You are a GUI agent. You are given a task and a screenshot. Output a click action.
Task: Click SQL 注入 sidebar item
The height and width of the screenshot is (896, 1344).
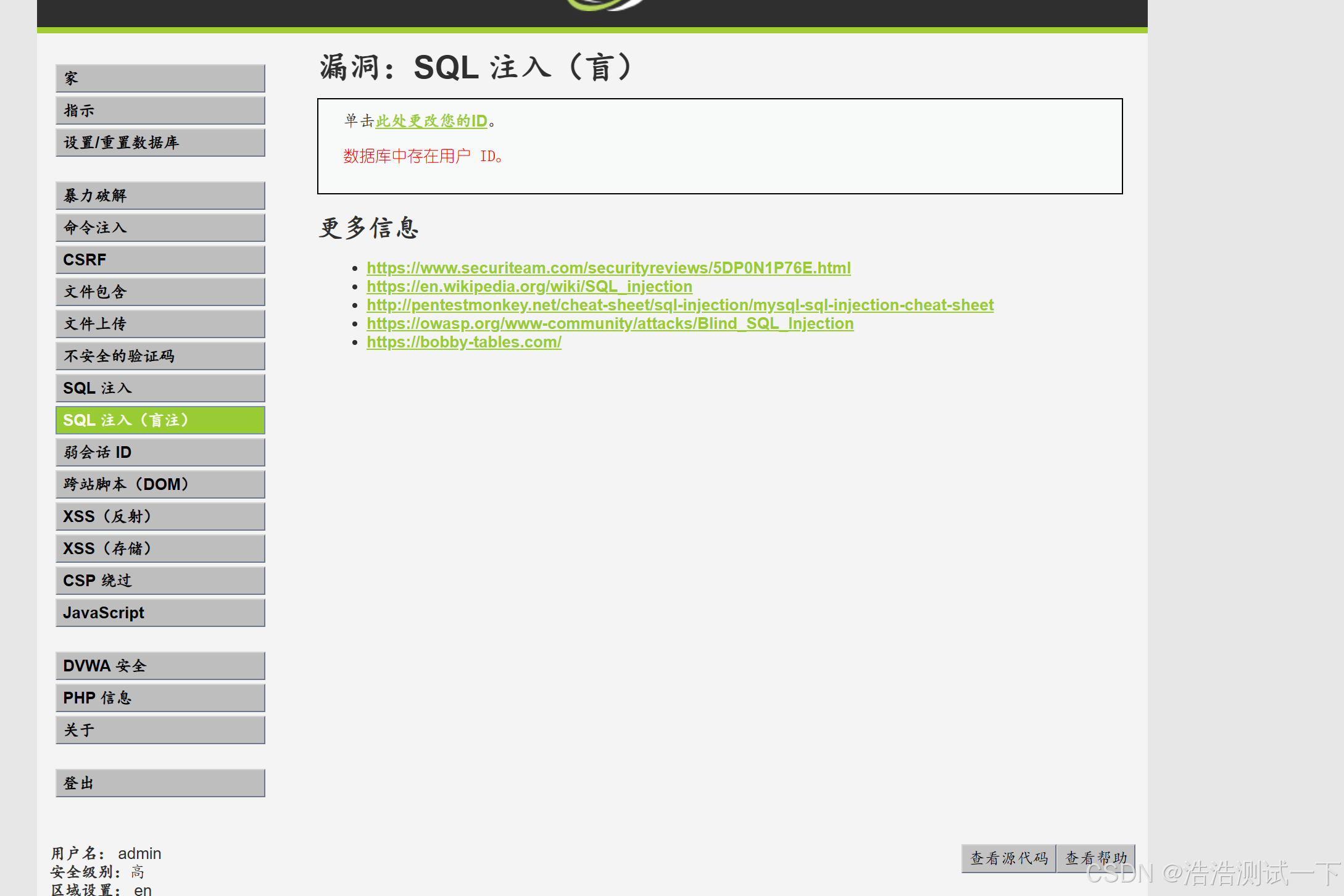[x=160, y=388]
